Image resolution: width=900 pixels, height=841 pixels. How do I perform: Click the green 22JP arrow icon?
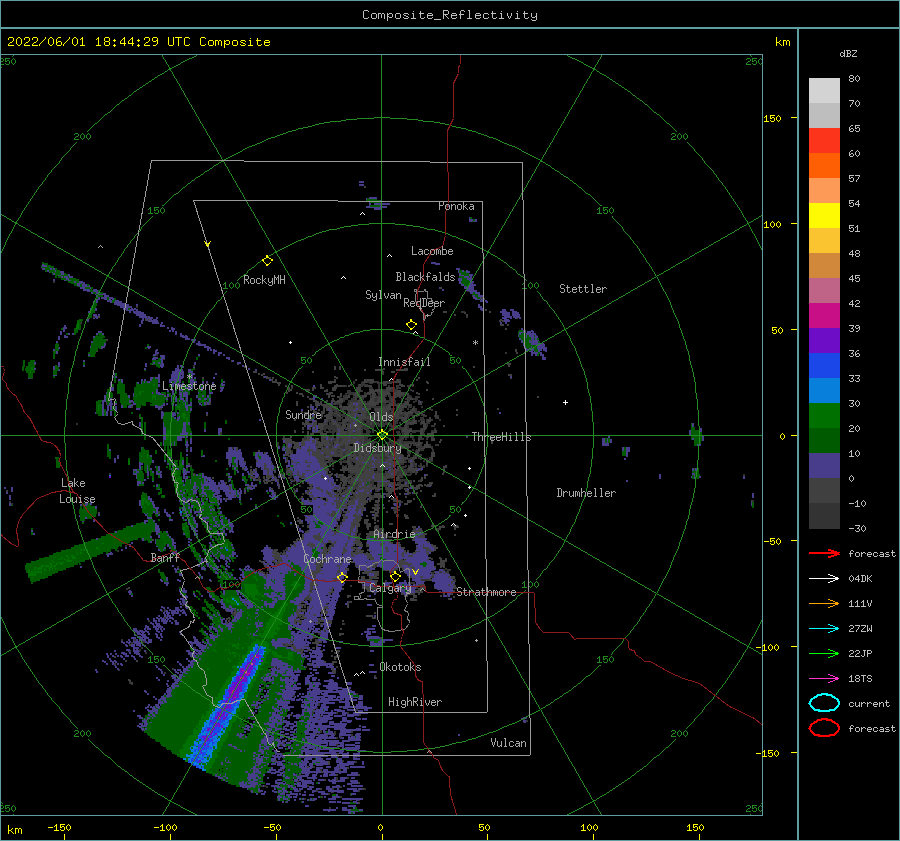tap(824, 653)
